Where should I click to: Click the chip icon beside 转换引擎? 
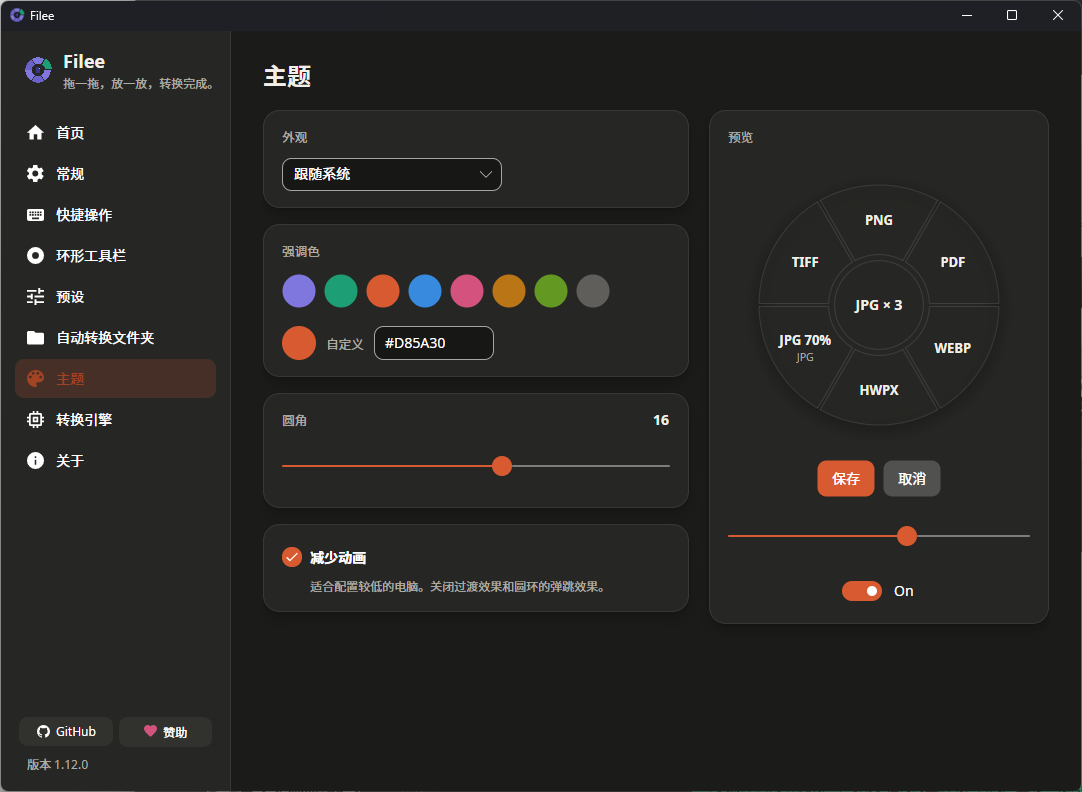click(x=35, y=419)
